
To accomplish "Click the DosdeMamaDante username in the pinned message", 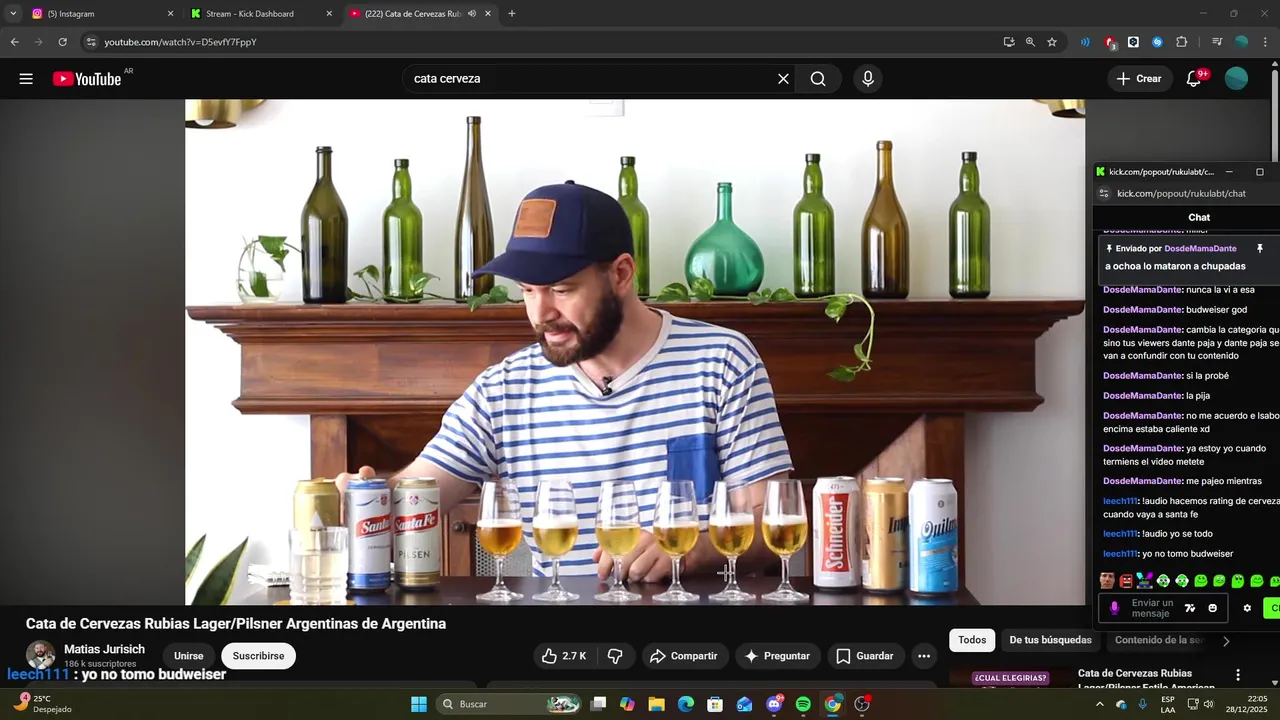I will click(x=1200, y=248).
